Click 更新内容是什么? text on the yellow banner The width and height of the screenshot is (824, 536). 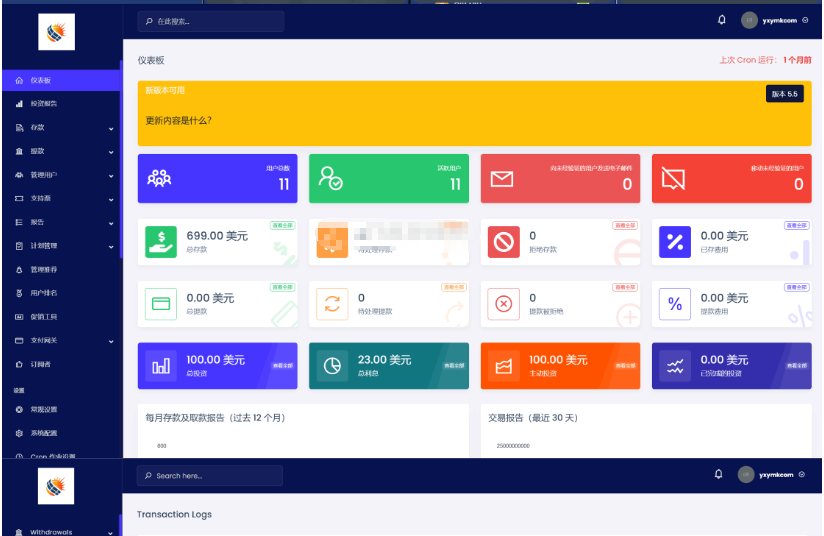[178, 121]
